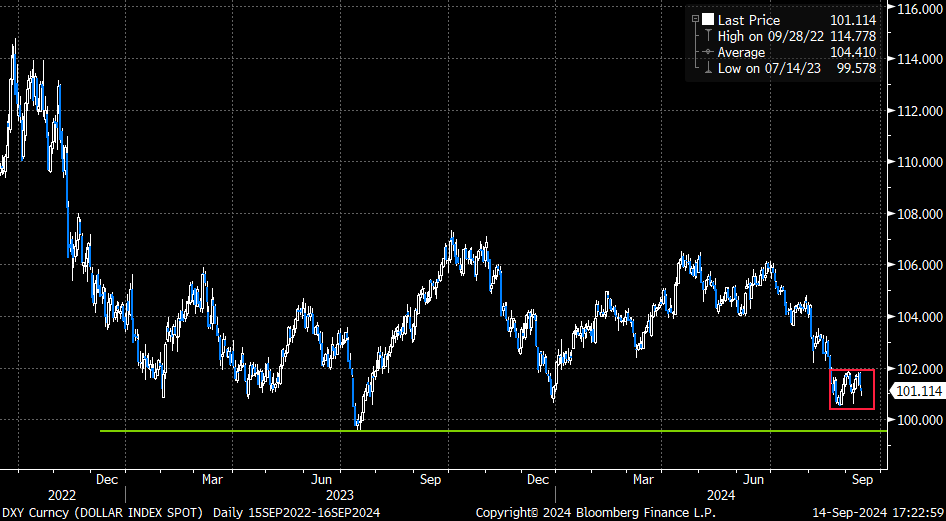Viewport: 946px width, 521px height.
Task: Click the High on 09/28/22 legend entry
Action: (x=796, y=36)
